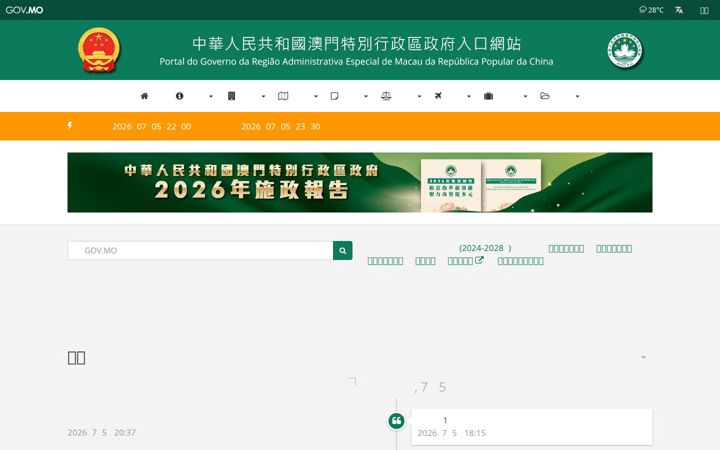Click the 2026 7 5 20:37 timestamp
The width and height of the screenshot is (720, 450).
tap(101, 433)
